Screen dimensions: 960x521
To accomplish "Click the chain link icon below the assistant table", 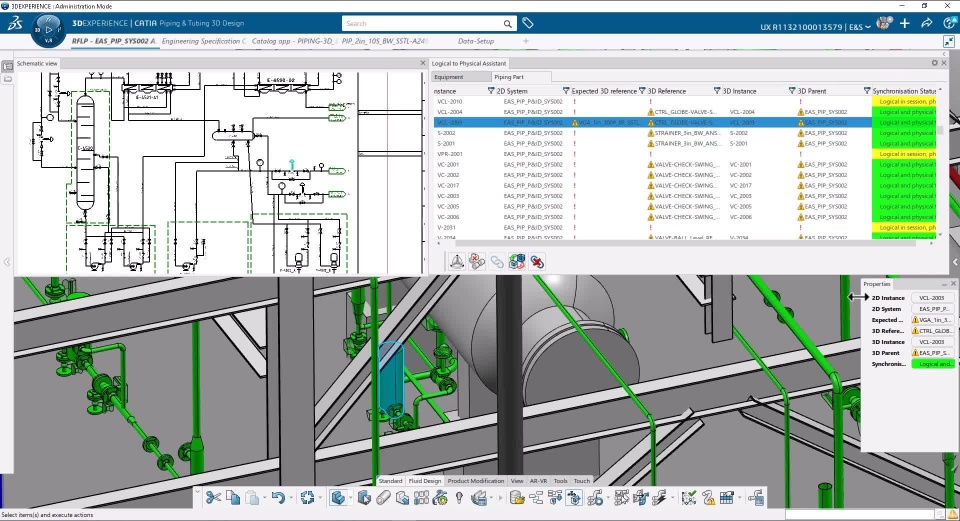I will (497, 262).
